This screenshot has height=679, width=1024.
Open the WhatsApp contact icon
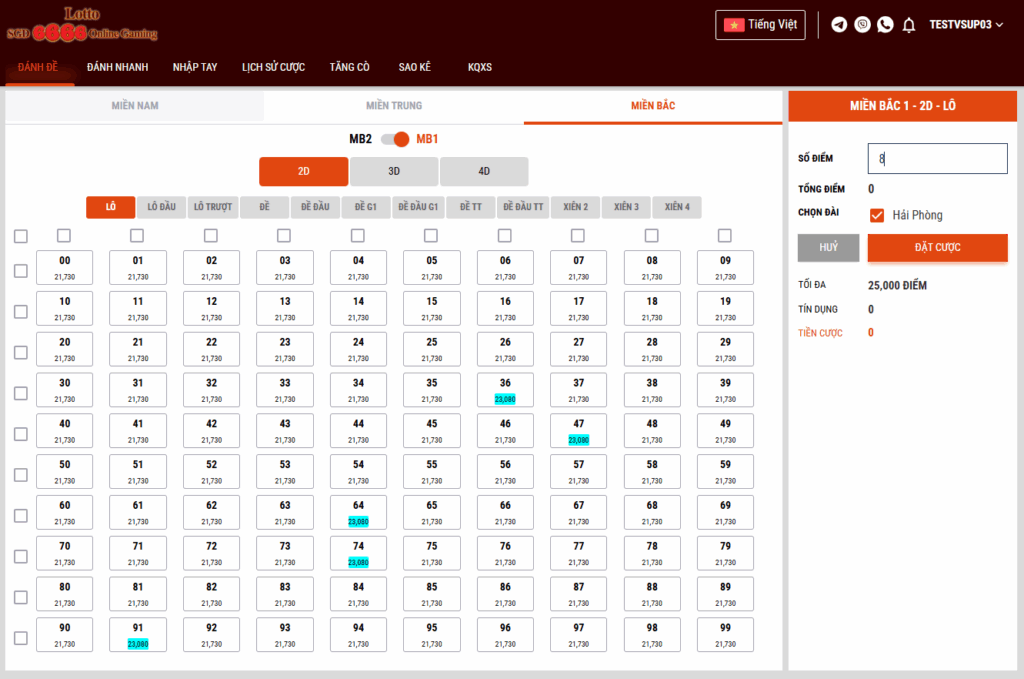tap(885, 25)
